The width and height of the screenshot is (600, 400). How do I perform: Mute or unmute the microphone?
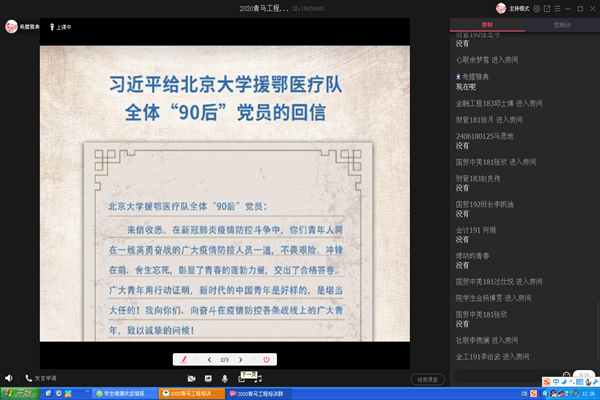point(225,379)
